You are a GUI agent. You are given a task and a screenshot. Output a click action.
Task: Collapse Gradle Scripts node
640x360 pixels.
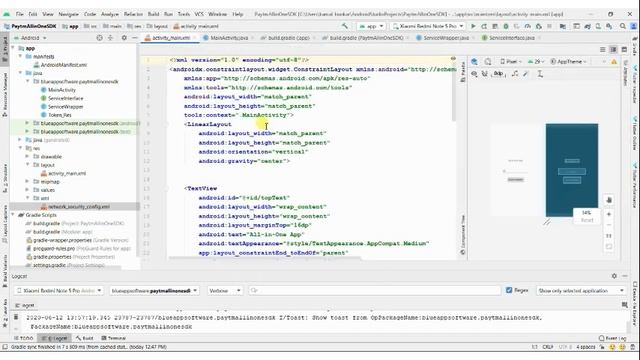13,215
